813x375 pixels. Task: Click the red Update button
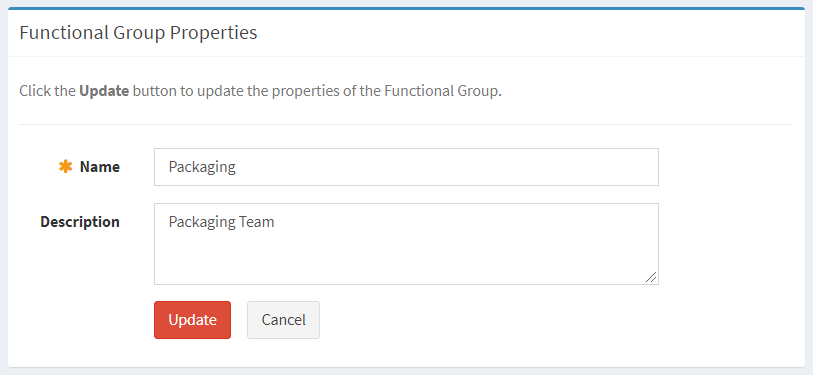(192, 320)
